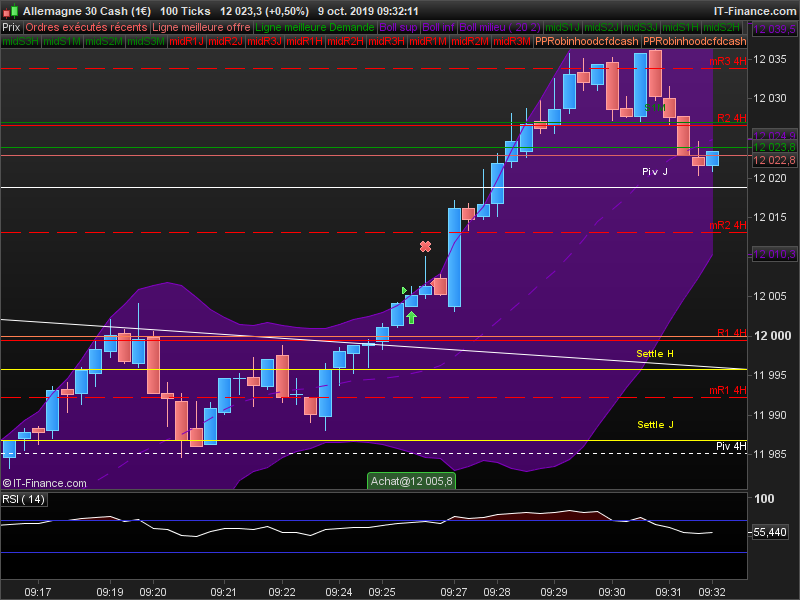
Task: Click the small green triangle entry marker
Action: tap(404, 290)
